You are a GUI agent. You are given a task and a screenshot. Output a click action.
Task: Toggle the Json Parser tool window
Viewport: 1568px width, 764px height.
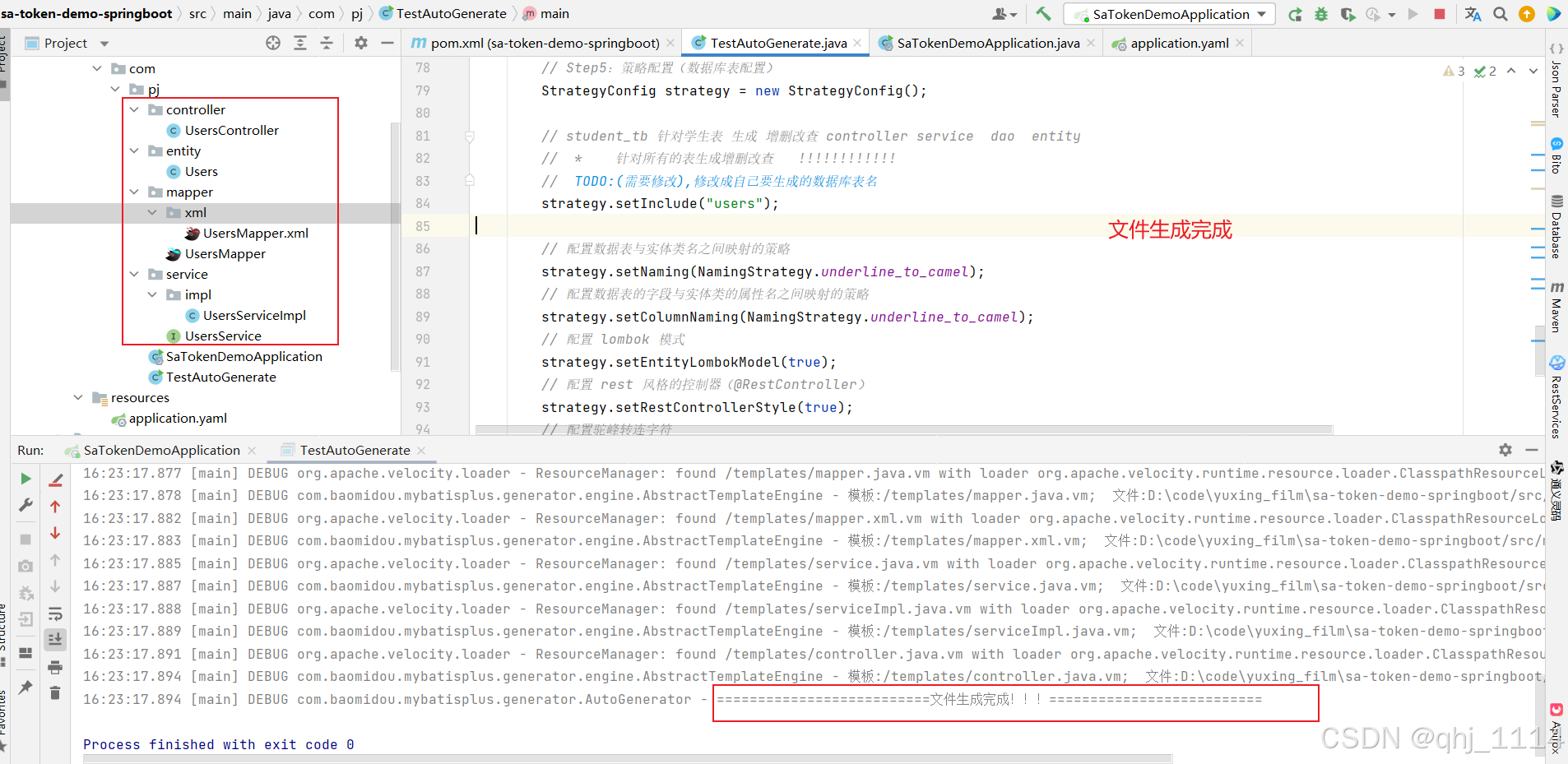tap(1556, 81)
